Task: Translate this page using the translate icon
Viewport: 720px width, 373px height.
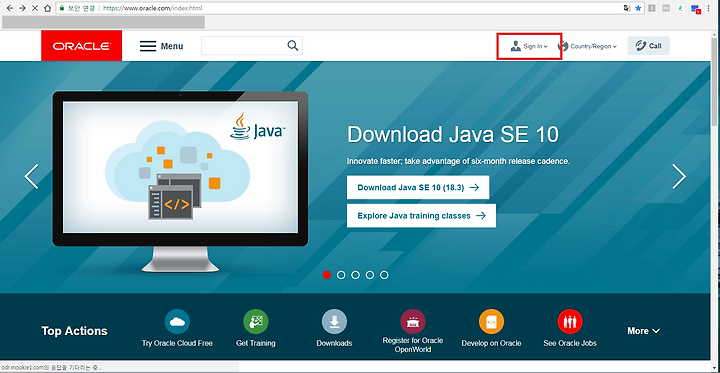Action: [x=626, y=8]
